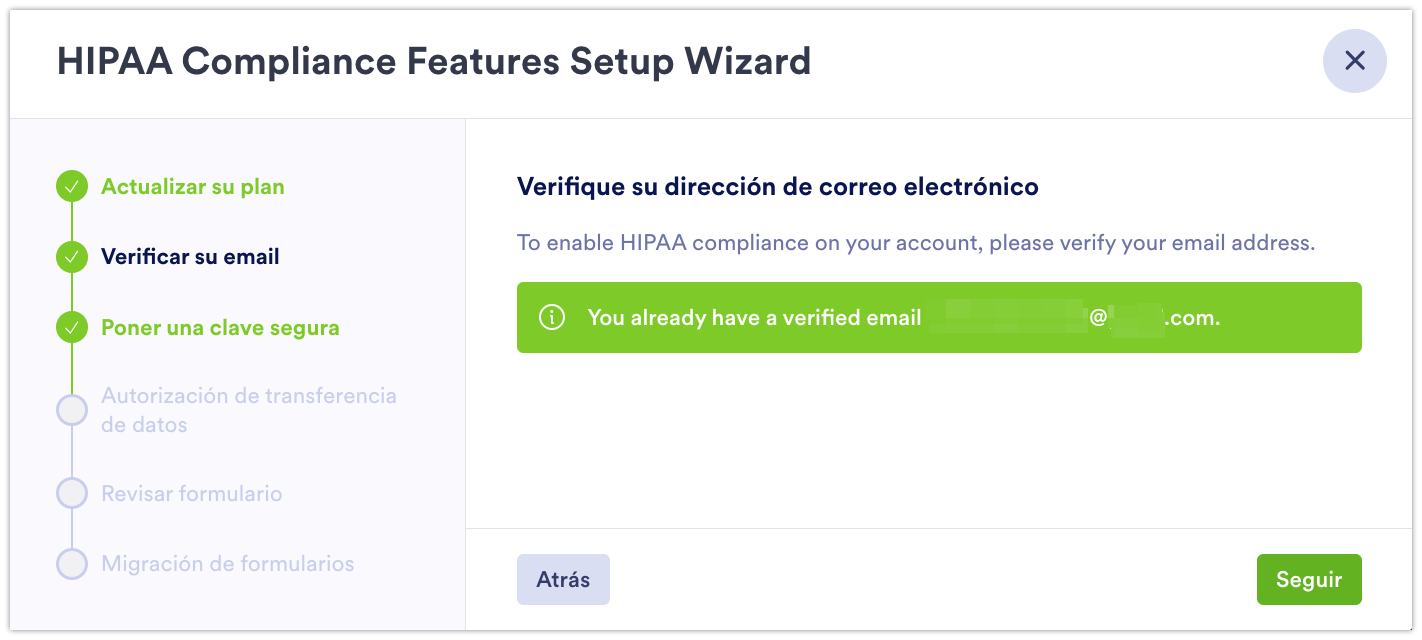Click the grey step circle for Autorización de transferencia
Viewport: 1422px width, 640px height.
click(x=72, y=410)
